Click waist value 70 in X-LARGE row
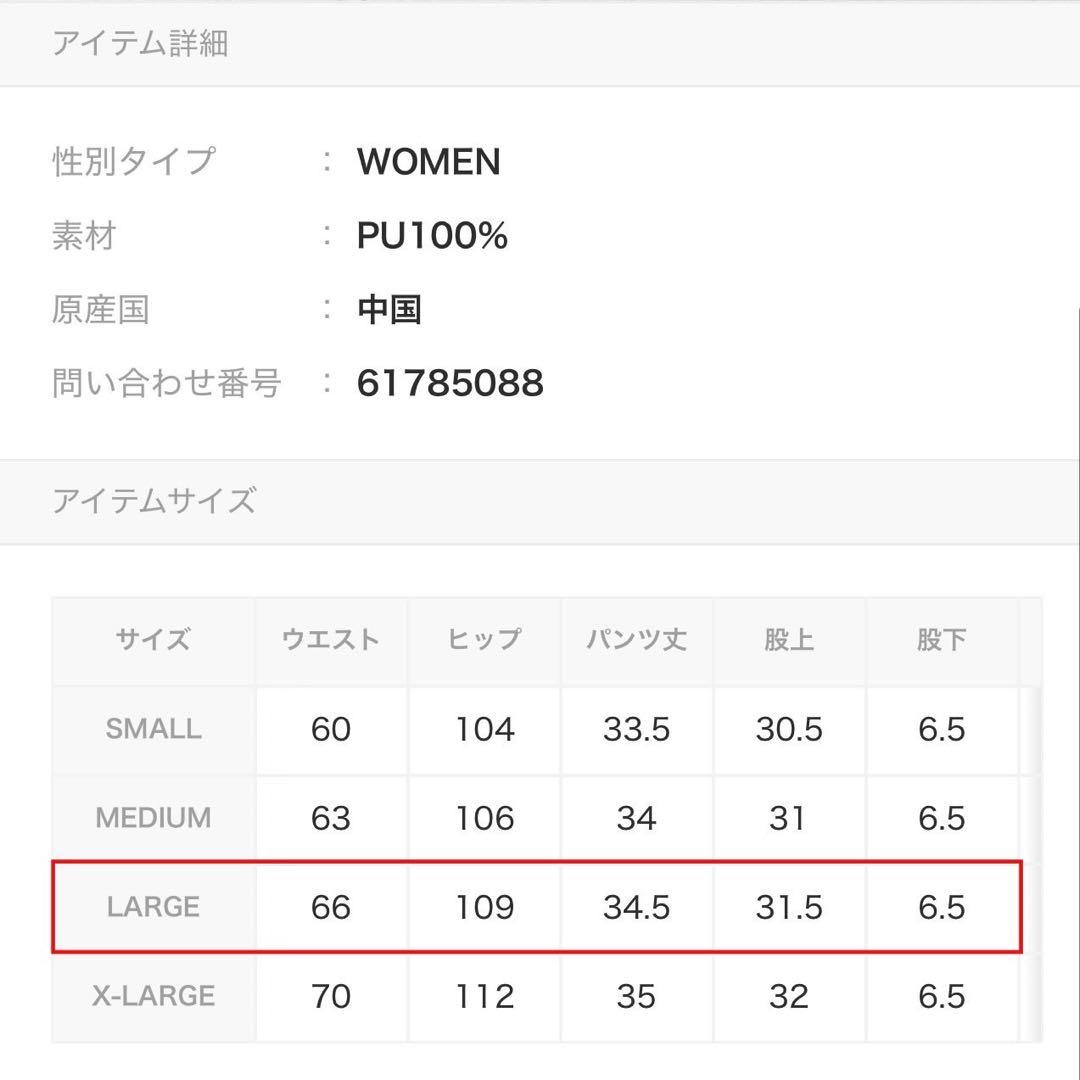Image resolution: width=1080 pixels, height=1080 pixels. coord(331,996)
